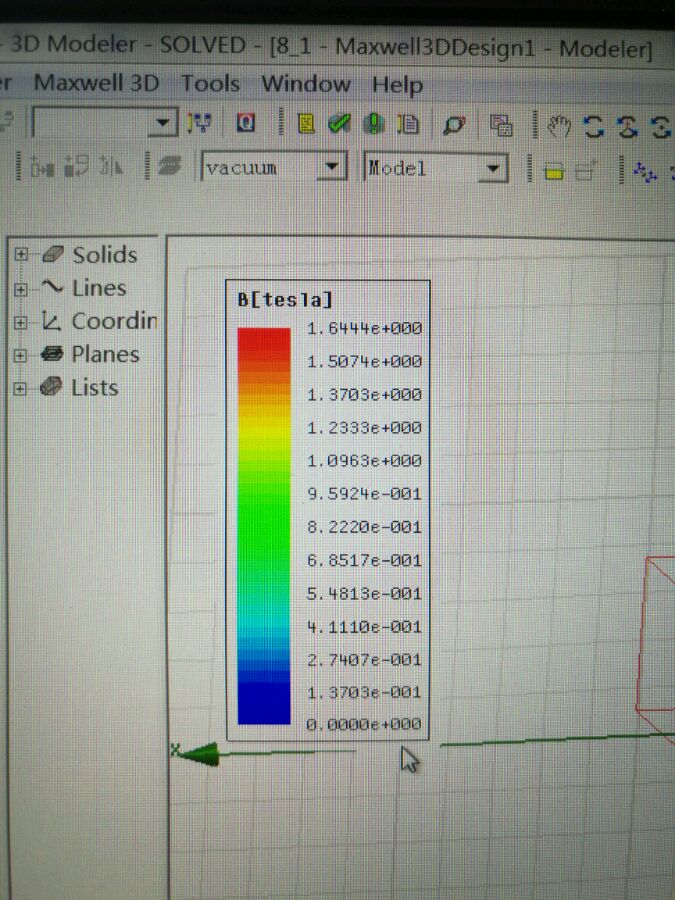Click inside the empty combo box field

91,122
